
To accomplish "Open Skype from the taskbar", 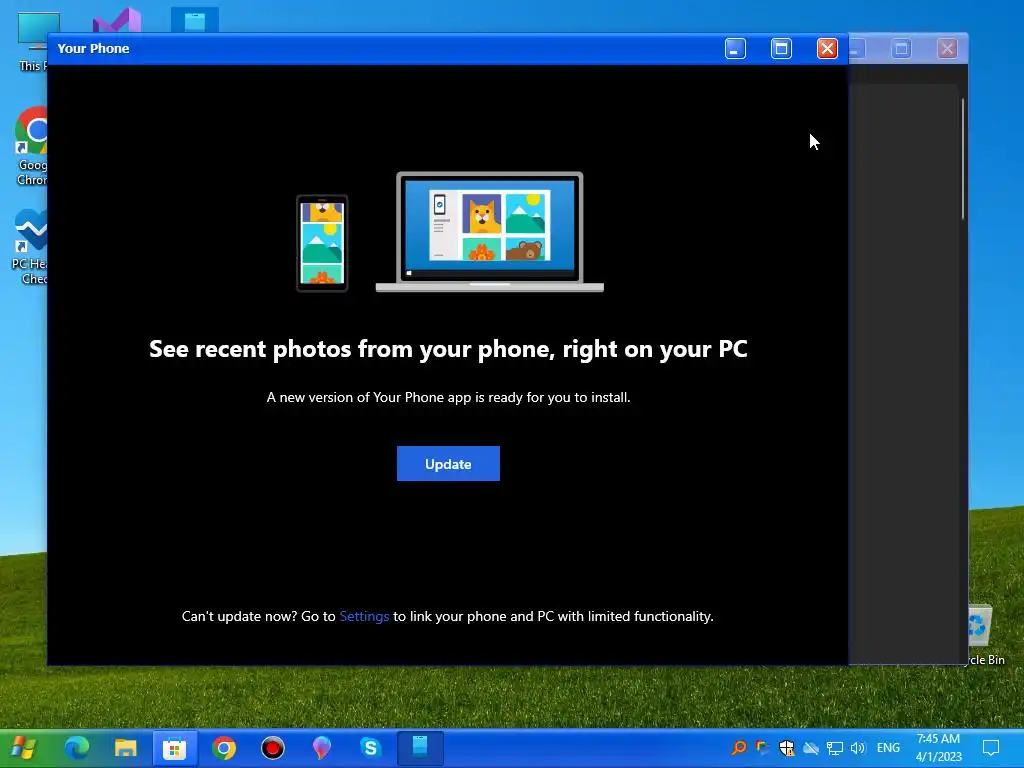I will coord(370,748).
